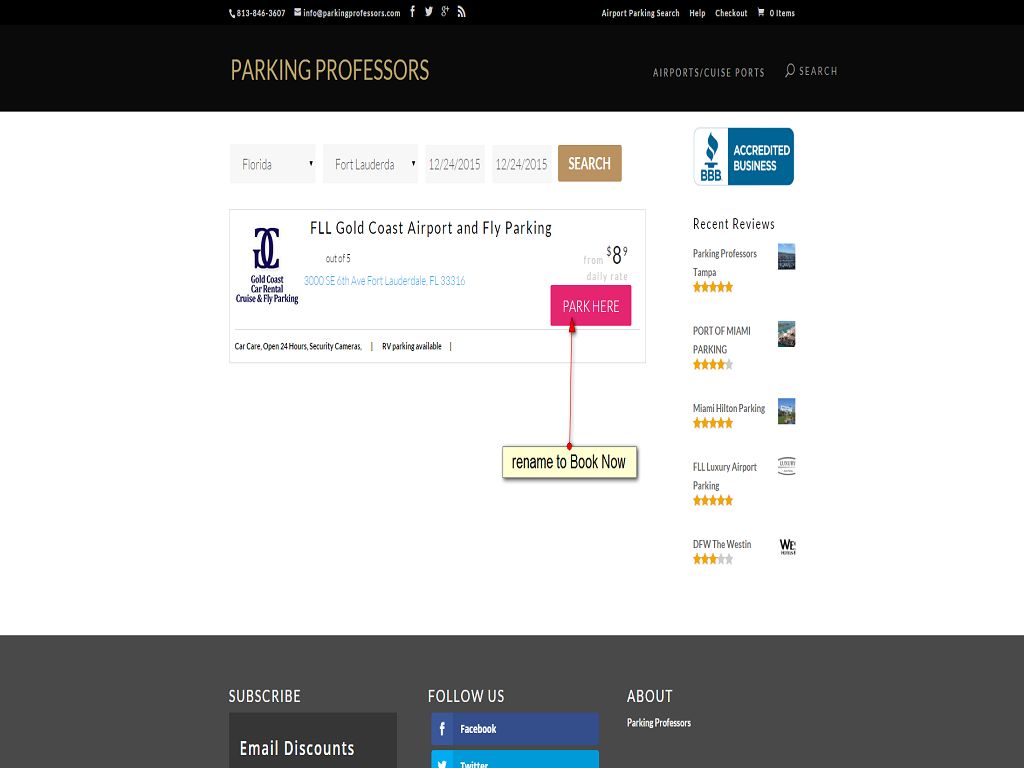Open FLL Gold Coast Airport and Fly Parking title

pyautogui.click(x=430, y=228)
